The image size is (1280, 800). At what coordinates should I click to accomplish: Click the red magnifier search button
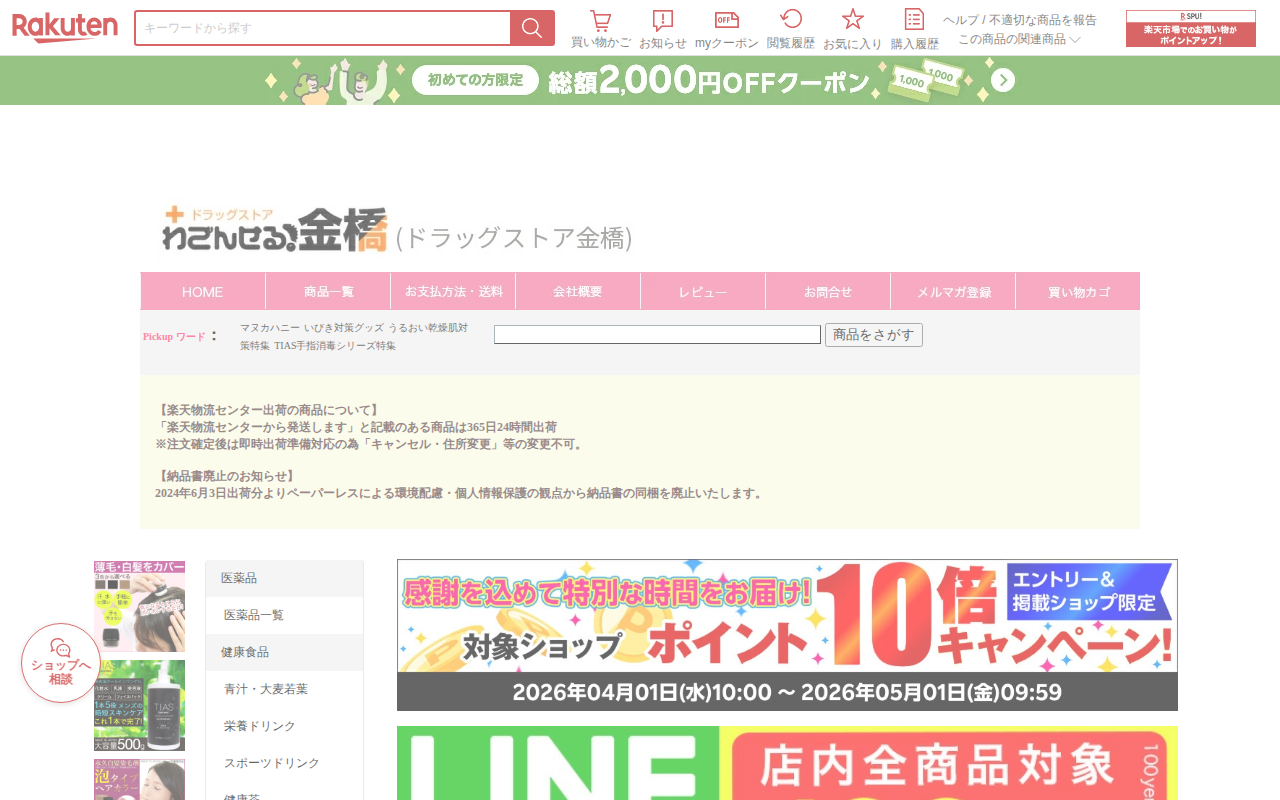(532, 28)
